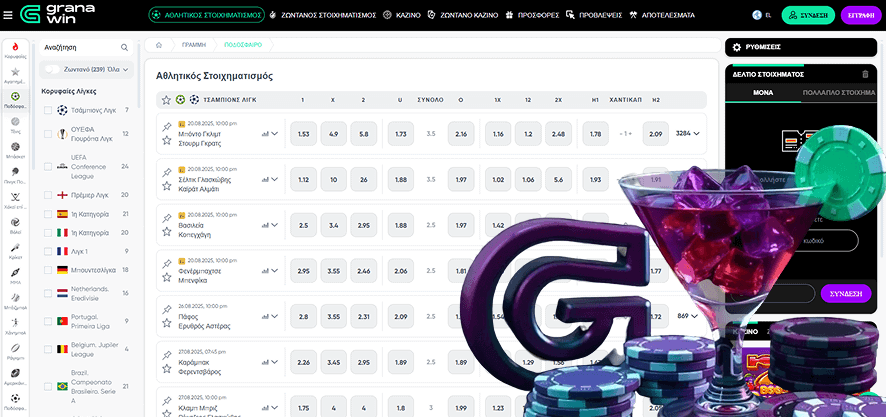Select the volleyball sport icon

pyautogui.click(x=15, y=222)
